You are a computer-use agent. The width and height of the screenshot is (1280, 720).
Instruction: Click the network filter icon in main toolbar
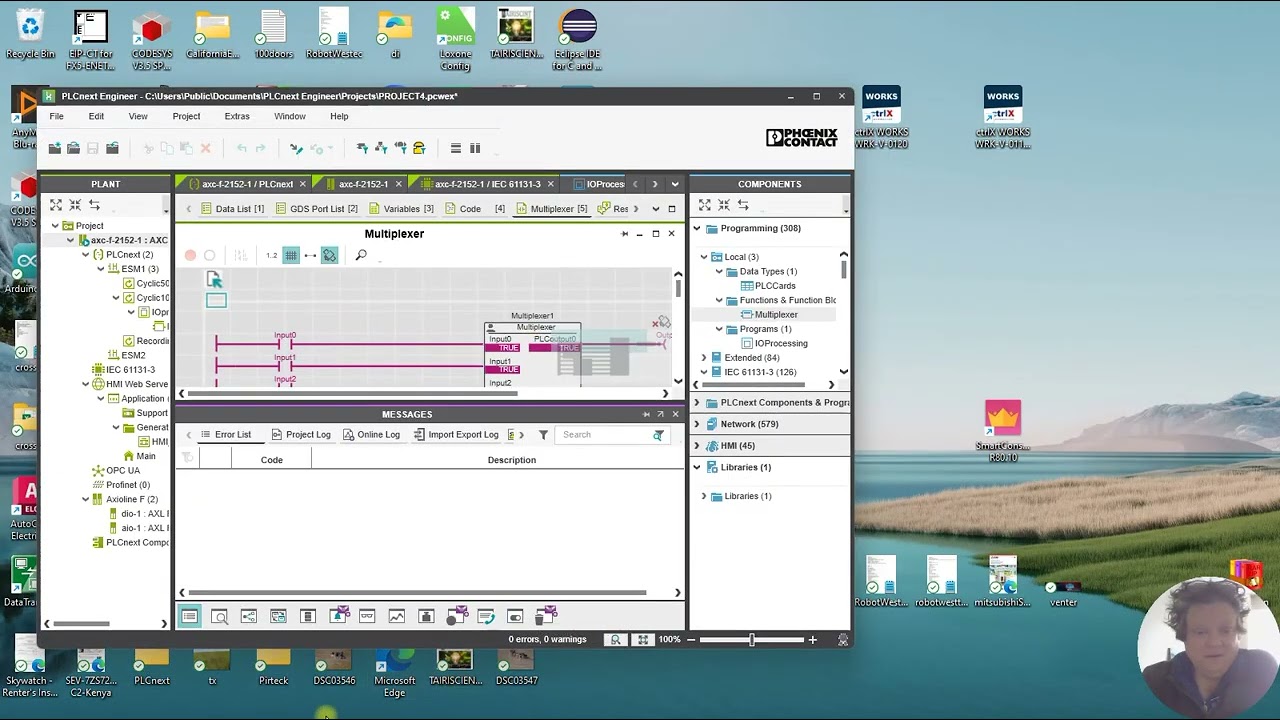[x=381, y=148]
